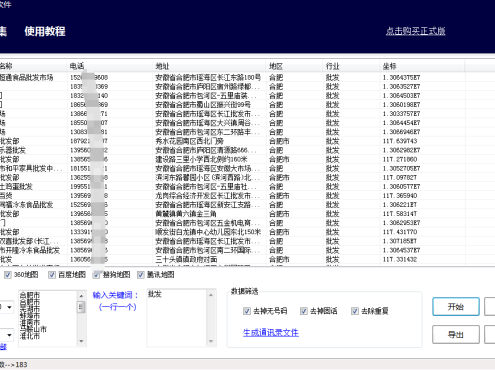Viewport: 495px width, 370px height.
Task: Uncheck the 去除重复 filter
Action: [x=355, y=311]
